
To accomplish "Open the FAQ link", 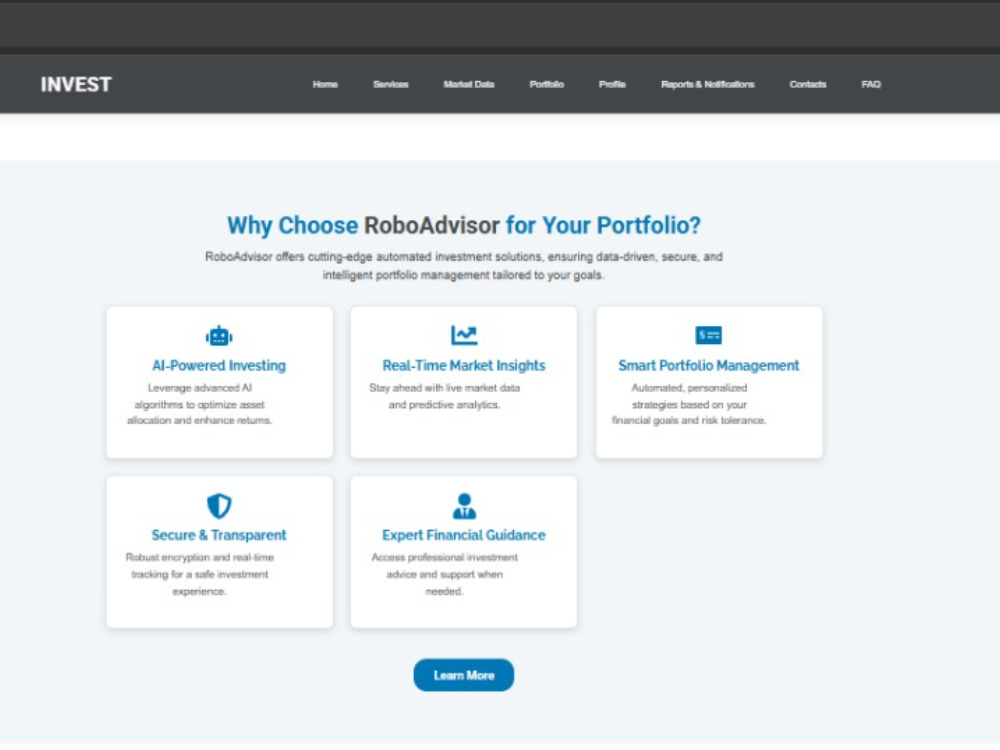I will pyautogui.click(x=871, y=84).
